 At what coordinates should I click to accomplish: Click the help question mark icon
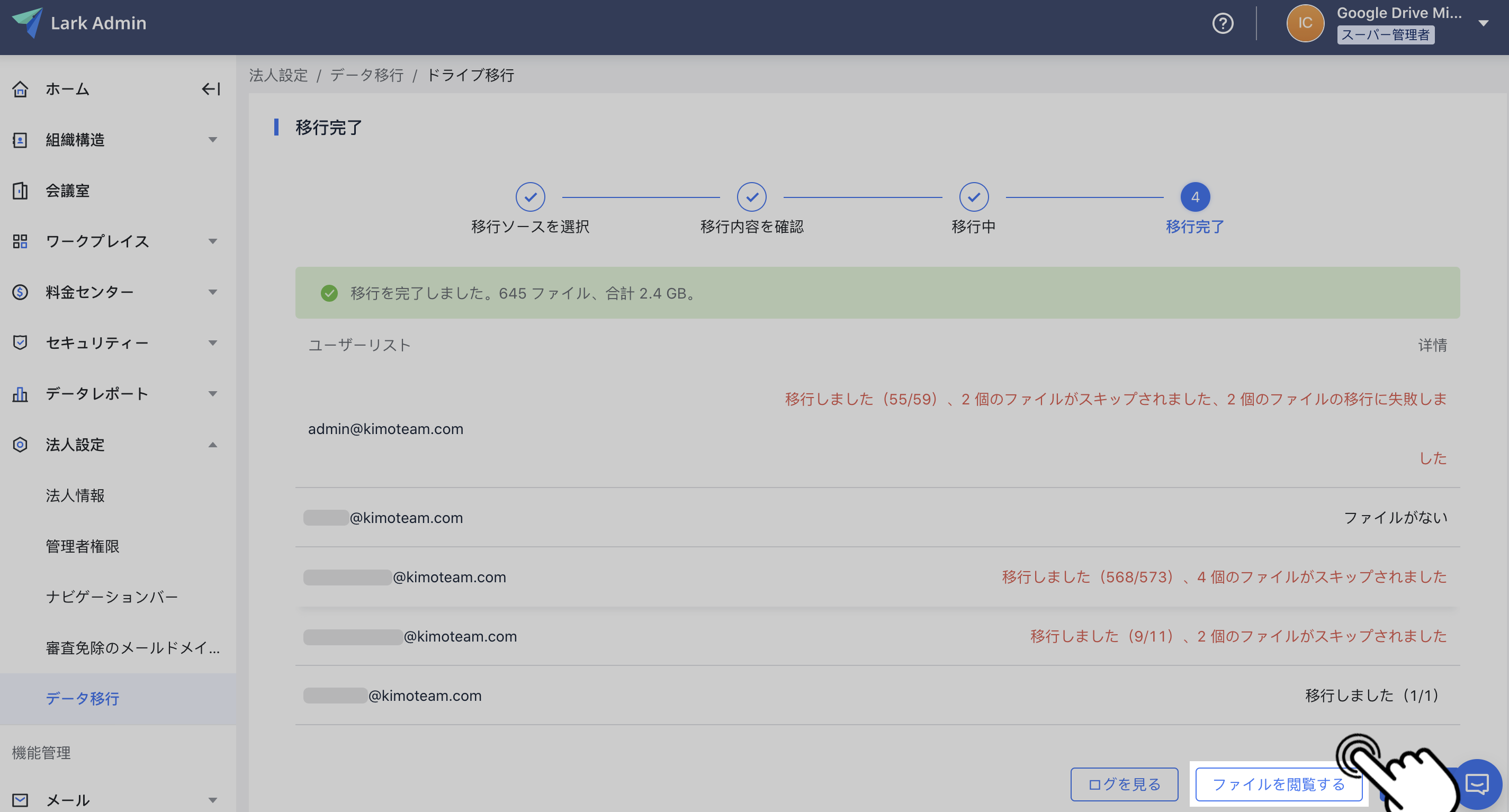(x=1223, y=23)
